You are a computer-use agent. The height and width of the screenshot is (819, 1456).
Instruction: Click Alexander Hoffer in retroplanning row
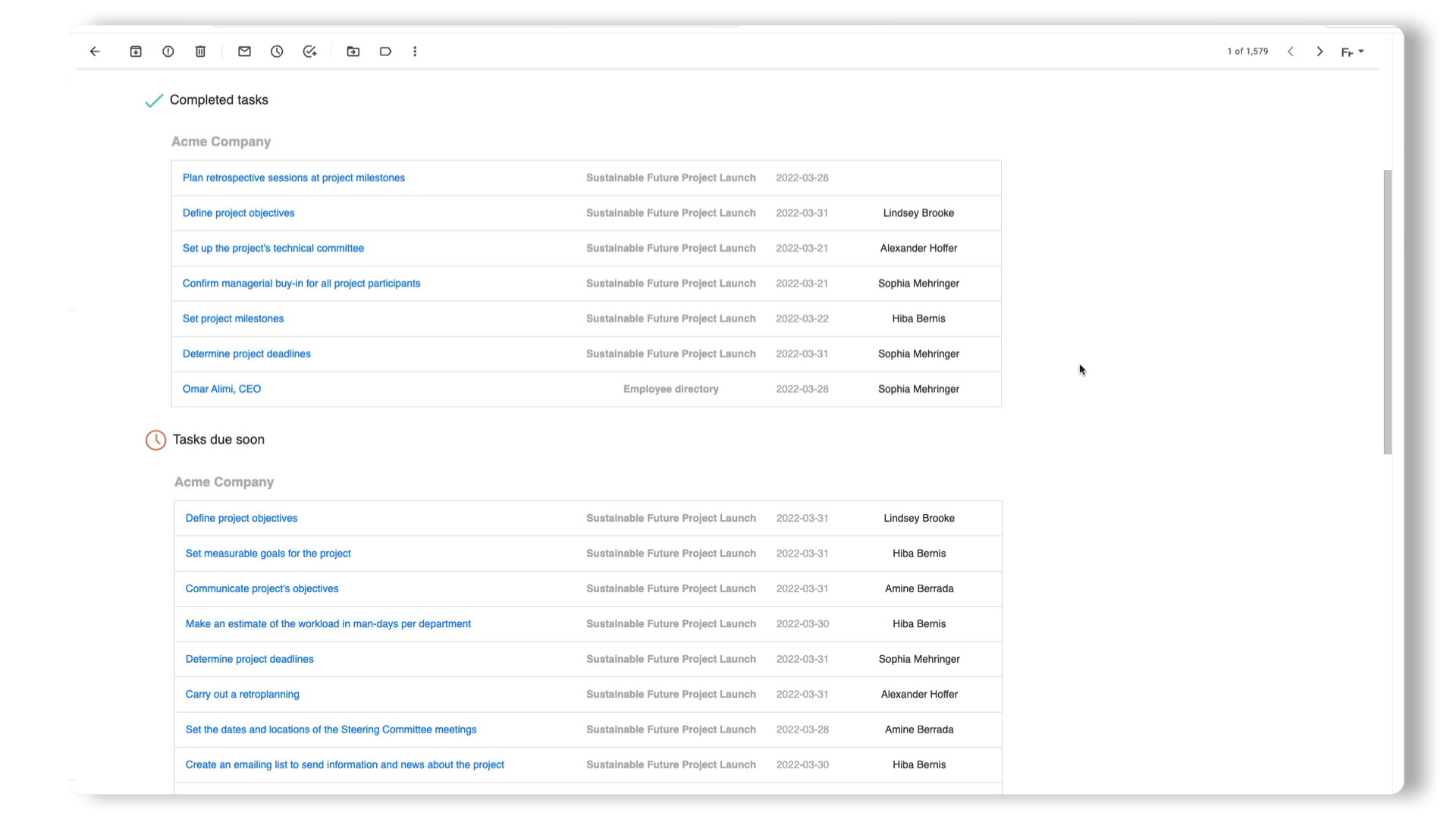(x=919, y=695)
